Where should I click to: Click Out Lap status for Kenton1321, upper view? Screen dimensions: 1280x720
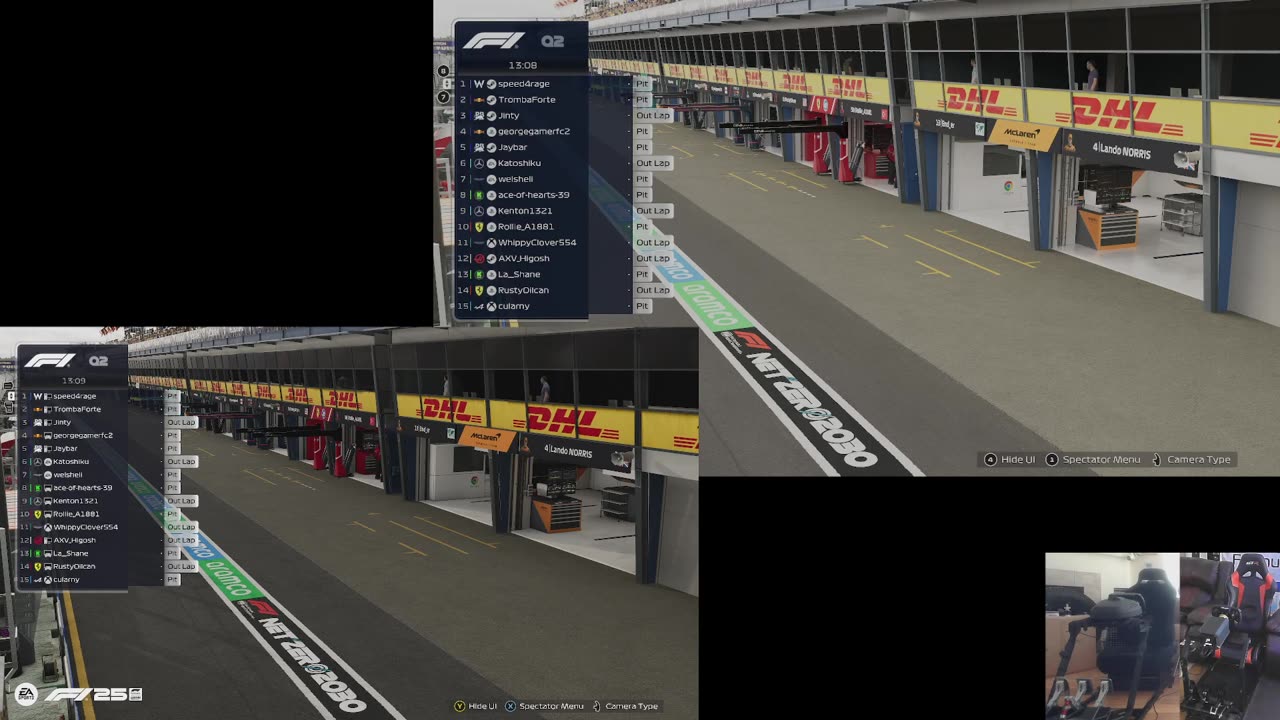click(x=653, y=211)
